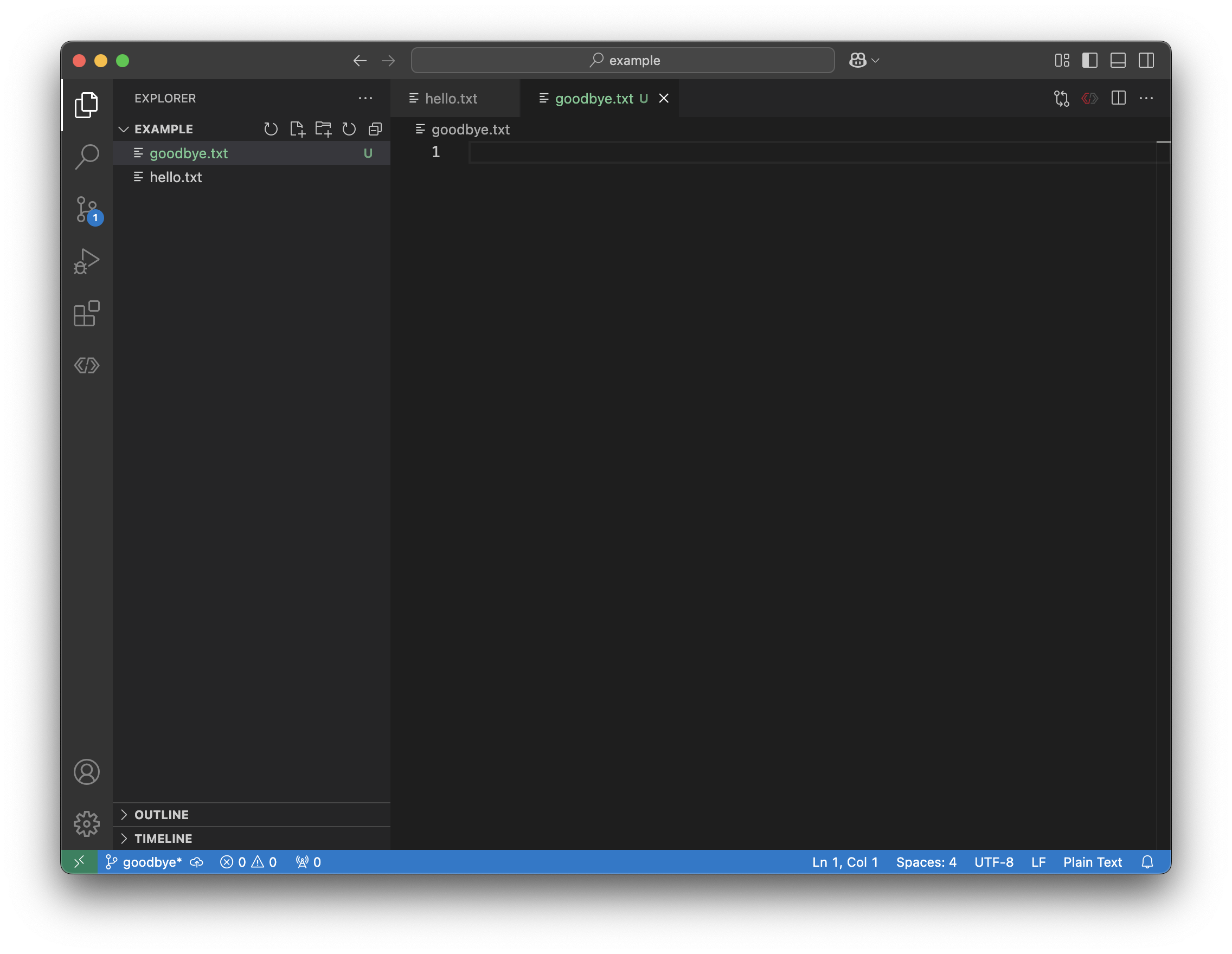Expand the TIMELINE section
The height and width of the screenshot is (954, 1232).
[252, 839]
